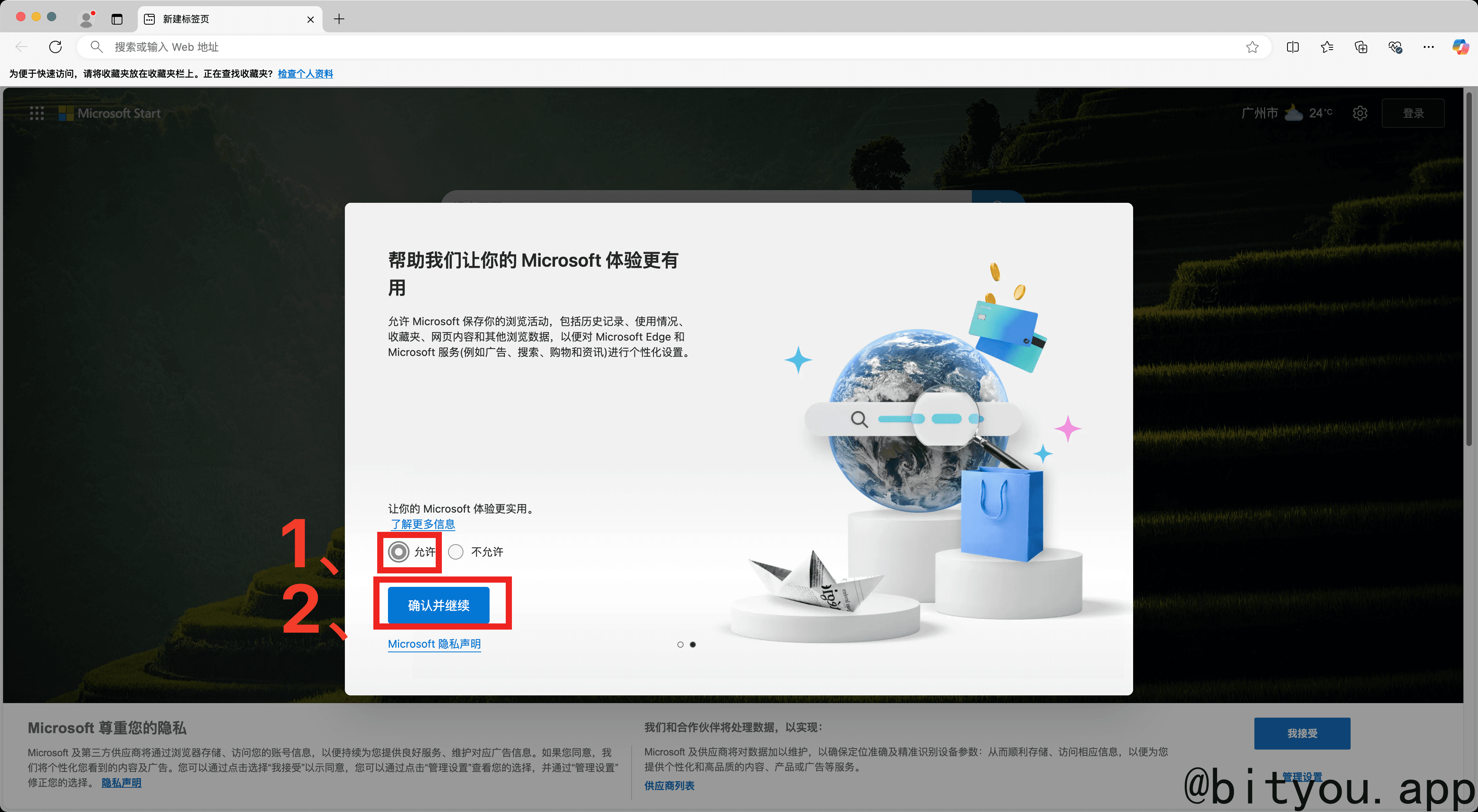Select the 新建标签页 tab
This screenshot has height=812, width=1478.
pos(229,19)
